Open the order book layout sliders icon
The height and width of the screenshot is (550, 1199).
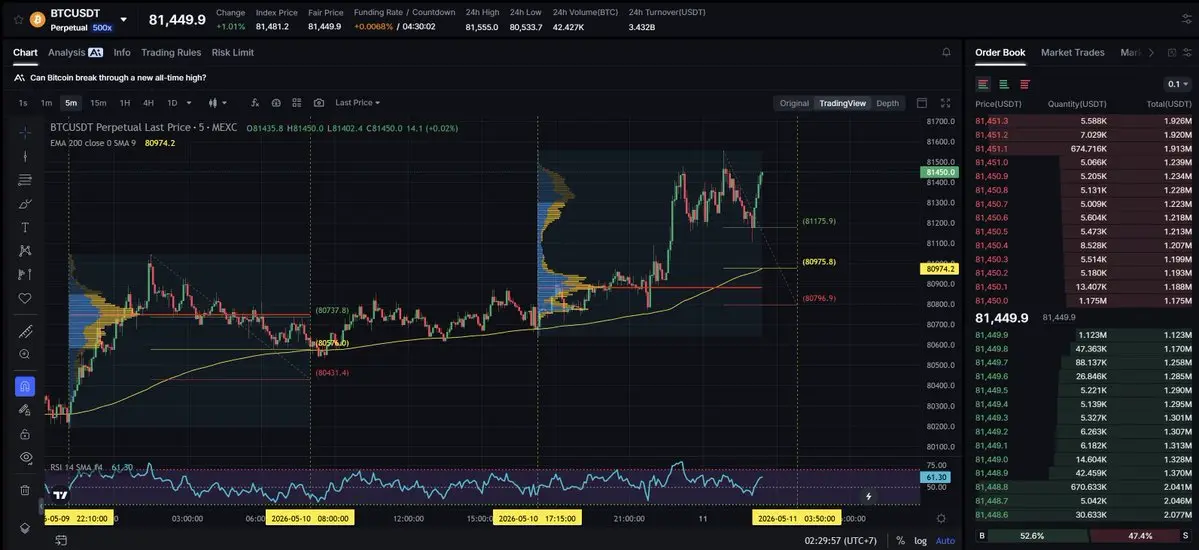pyautogui.click(x=1188, y=53)
